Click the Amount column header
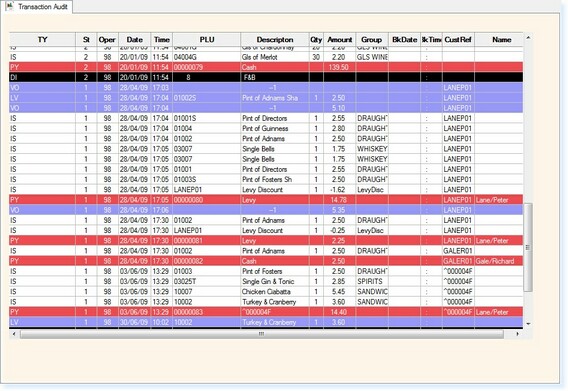The height and width of the screenshot is (391, 568). (339, 39)
